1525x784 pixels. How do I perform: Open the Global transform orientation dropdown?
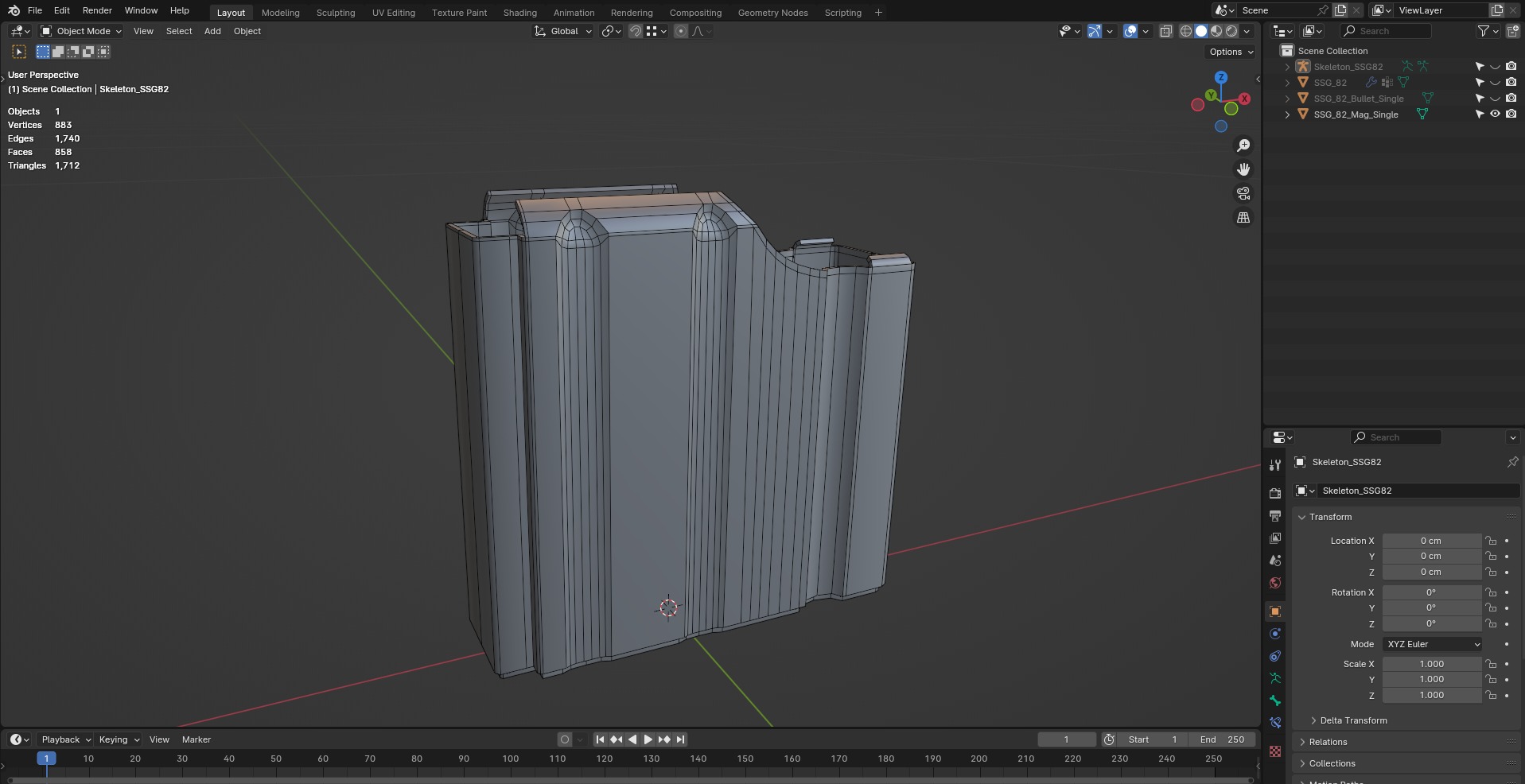(x=563, y=31)
